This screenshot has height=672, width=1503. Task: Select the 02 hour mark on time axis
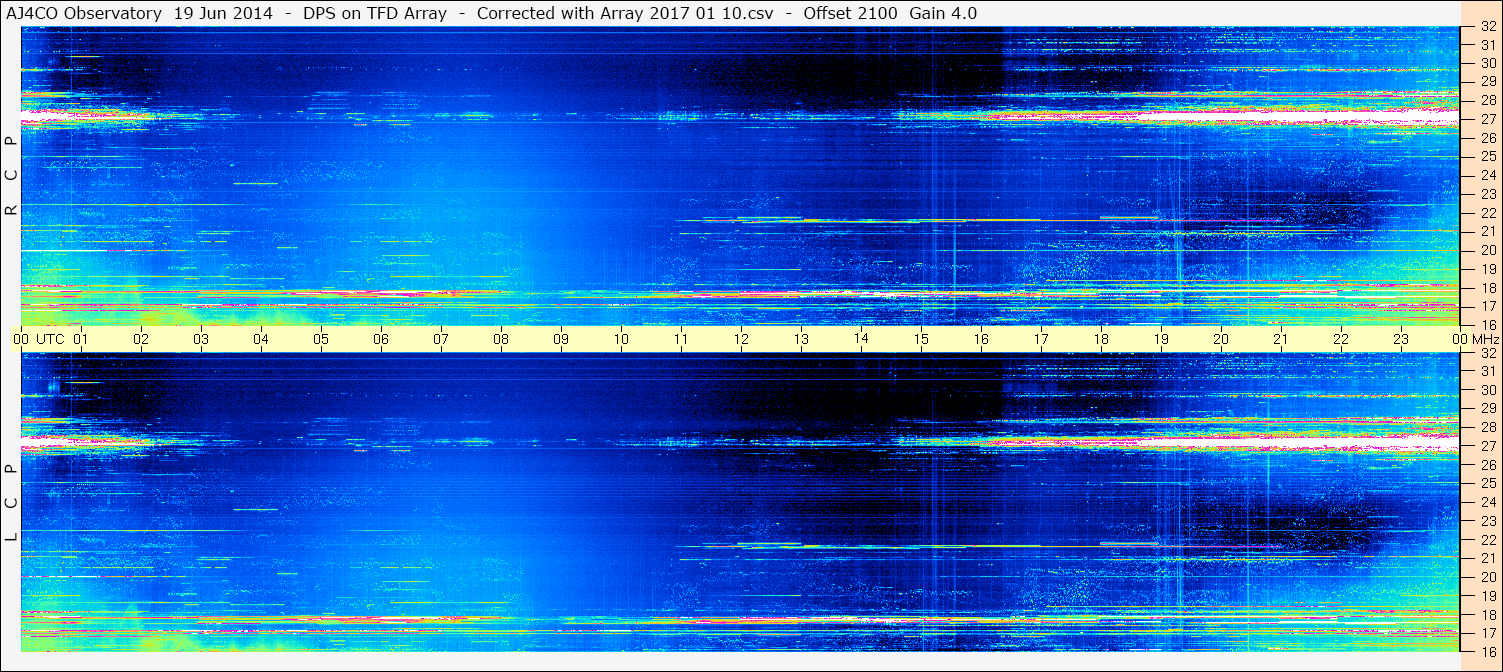pyautogui.click(x=141, y=339)
